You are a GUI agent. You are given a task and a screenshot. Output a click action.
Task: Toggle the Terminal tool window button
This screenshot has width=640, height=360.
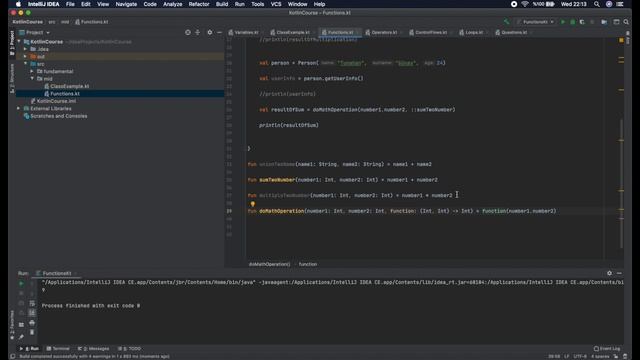pyautogui.click(x=58, y=349)
